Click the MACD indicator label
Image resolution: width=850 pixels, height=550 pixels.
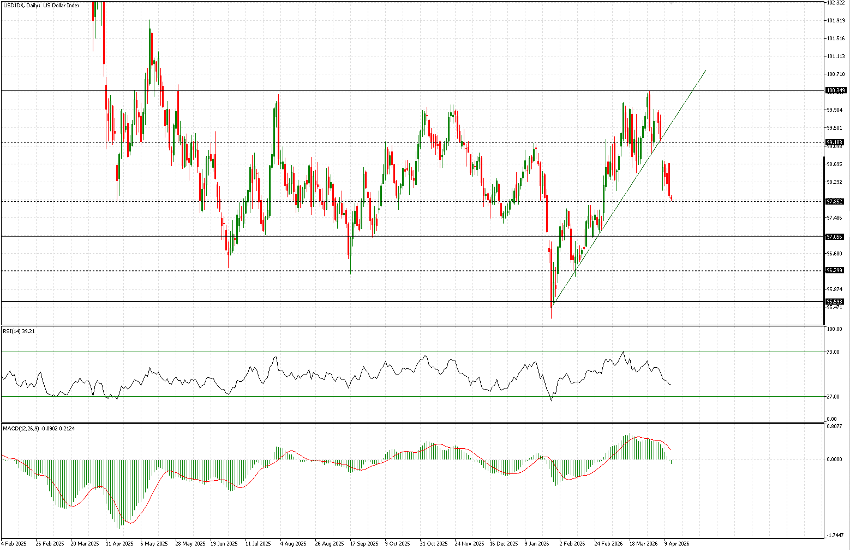point(30,428)
